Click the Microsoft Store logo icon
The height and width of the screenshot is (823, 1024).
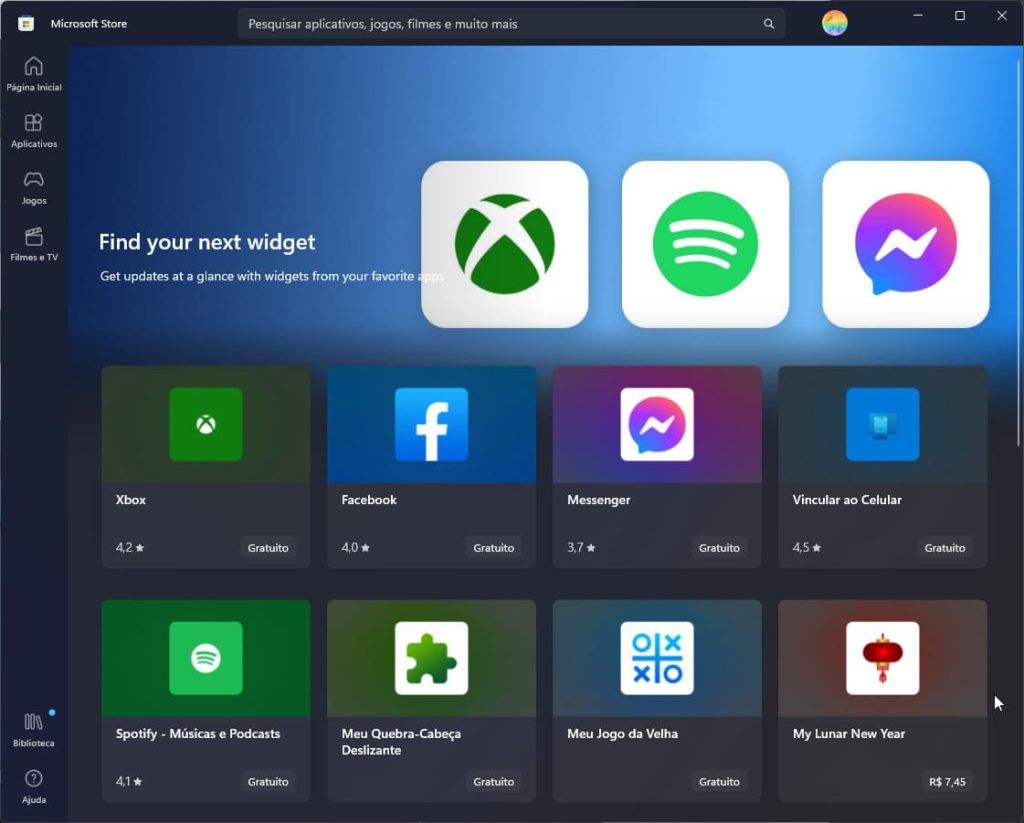25,24
